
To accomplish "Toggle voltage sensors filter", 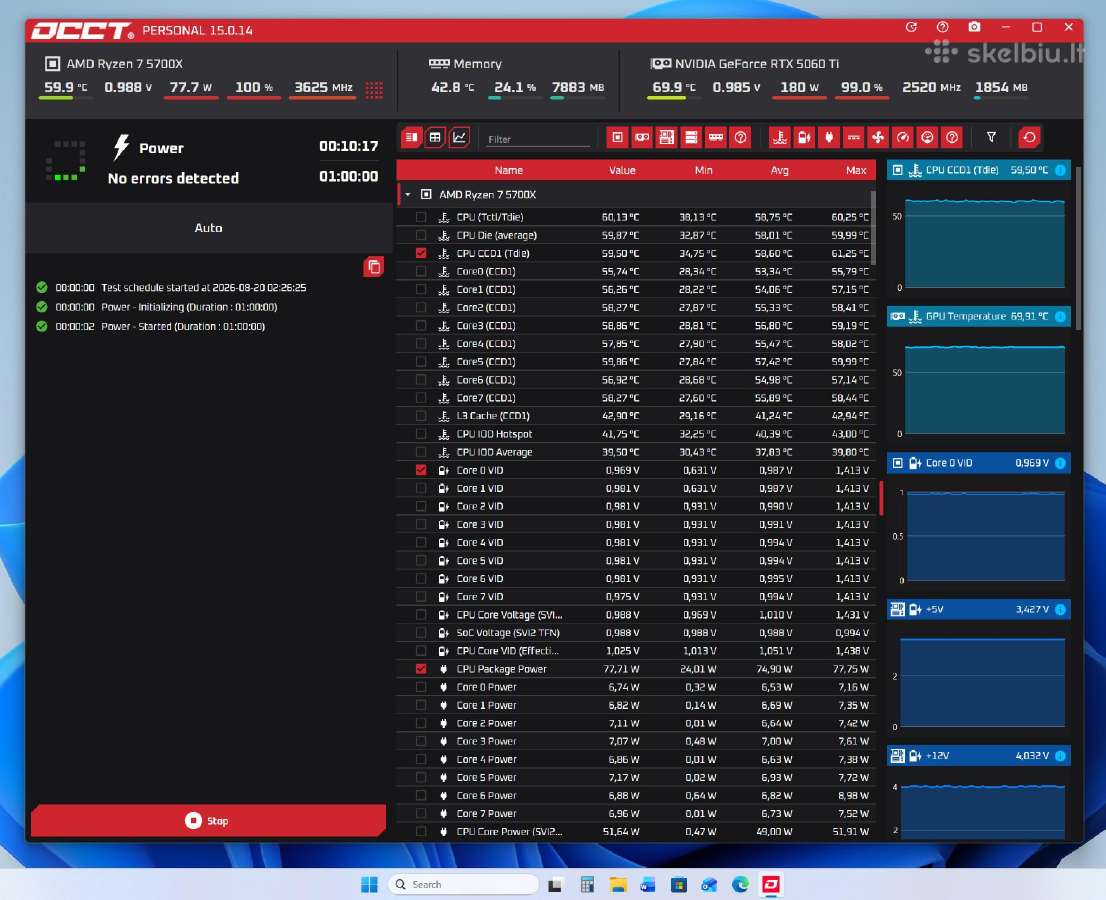I will pyautogui.click(x=804, y=138).
